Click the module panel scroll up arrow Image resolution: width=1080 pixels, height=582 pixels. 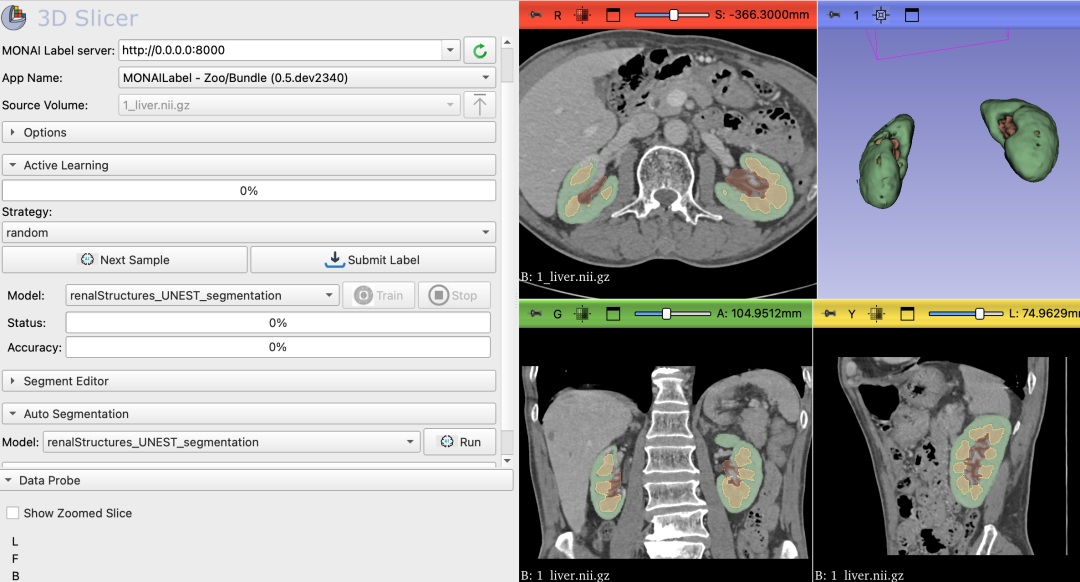tap(507, 42)
